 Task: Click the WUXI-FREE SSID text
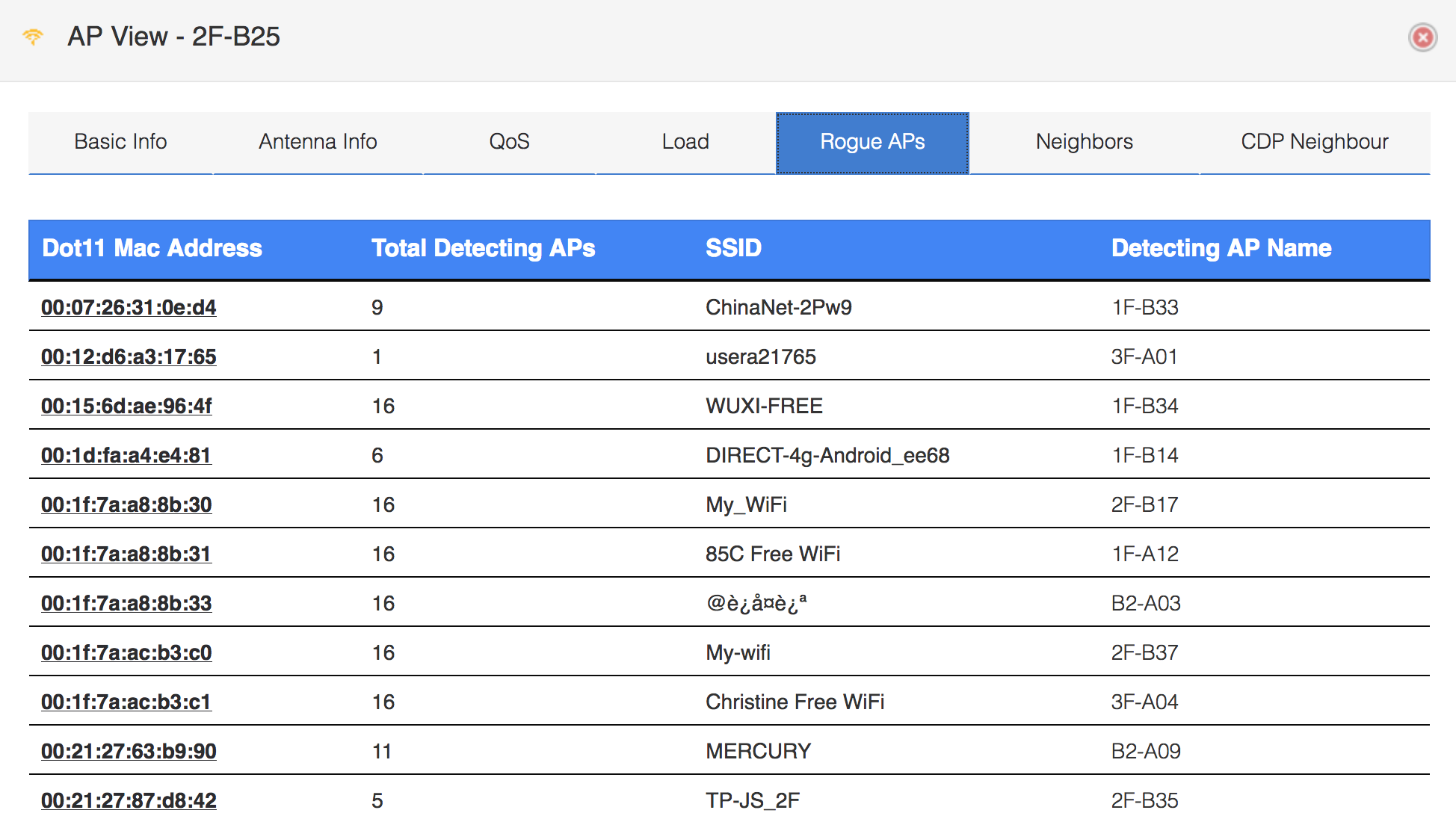click(764, 406)
